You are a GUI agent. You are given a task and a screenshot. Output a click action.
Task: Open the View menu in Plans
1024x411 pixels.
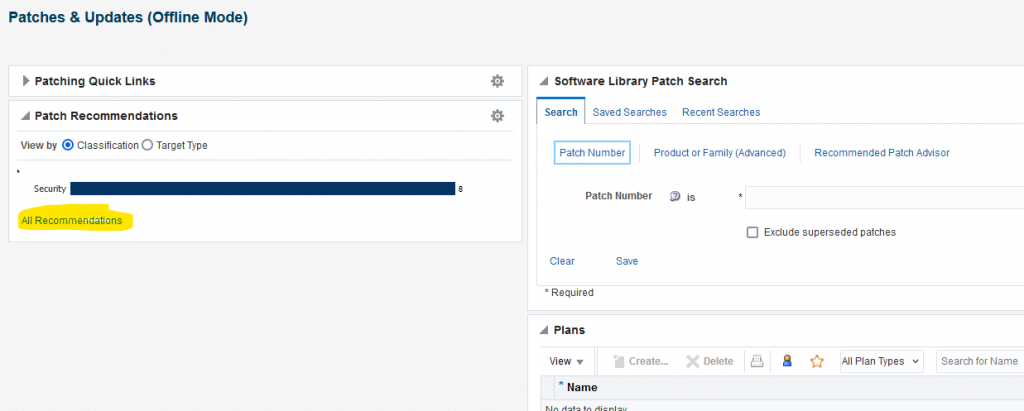pos(566,361)
